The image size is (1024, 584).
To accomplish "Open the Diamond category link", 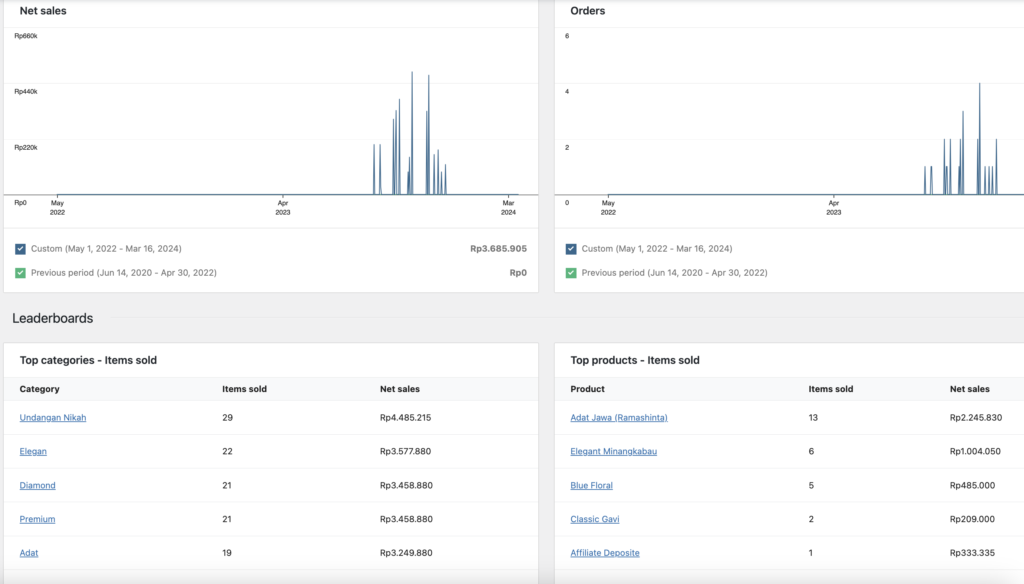I will coord(36,485).
